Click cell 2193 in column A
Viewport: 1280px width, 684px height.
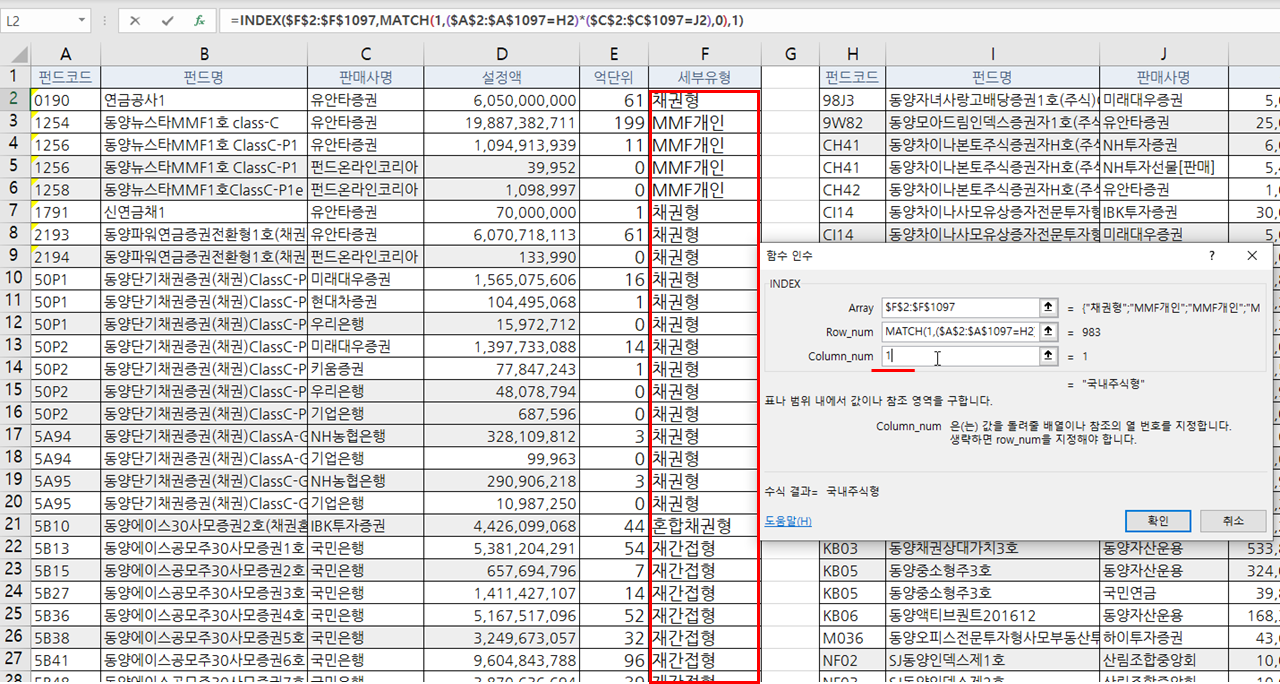(65, 234)
